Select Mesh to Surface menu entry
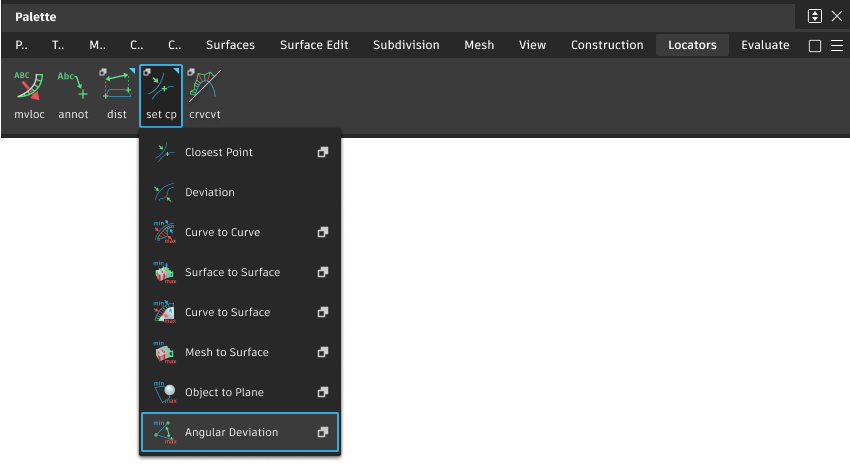 click(x=226, y=352)
